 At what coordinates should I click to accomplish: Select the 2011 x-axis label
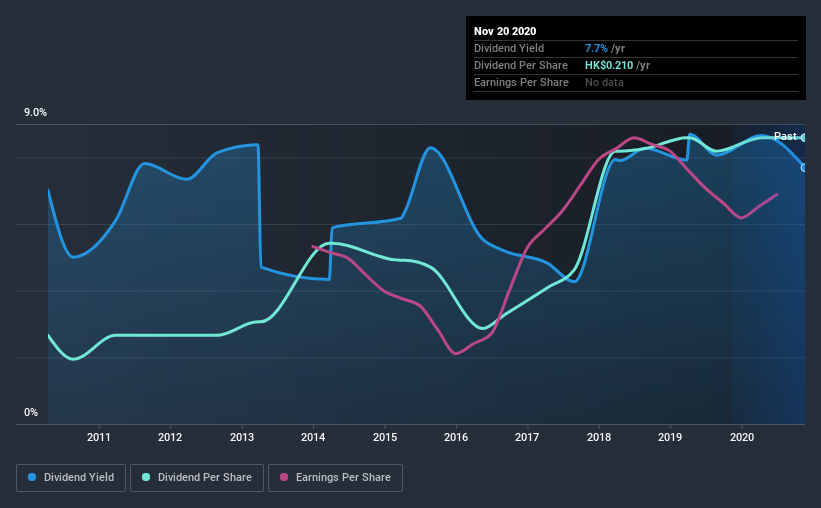pos(98,437)
